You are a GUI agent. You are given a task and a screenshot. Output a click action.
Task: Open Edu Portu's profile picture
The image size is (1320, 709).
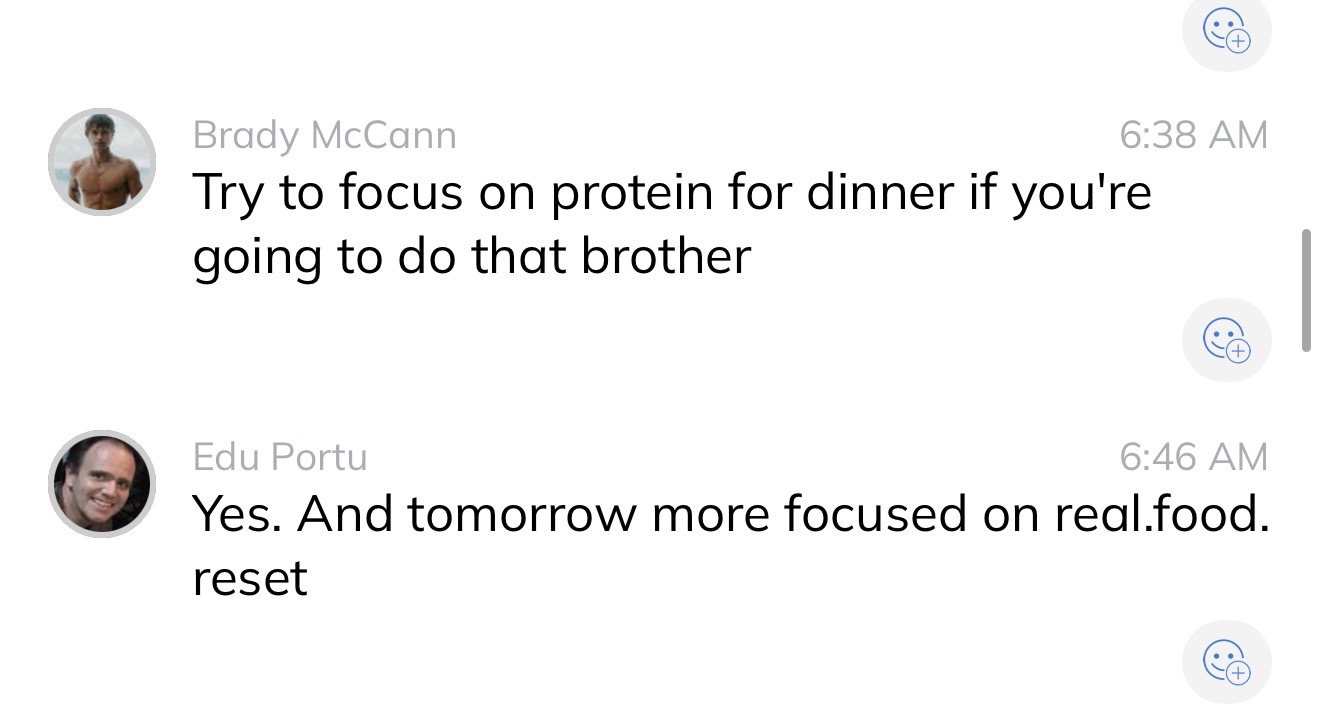coord(101,484)
